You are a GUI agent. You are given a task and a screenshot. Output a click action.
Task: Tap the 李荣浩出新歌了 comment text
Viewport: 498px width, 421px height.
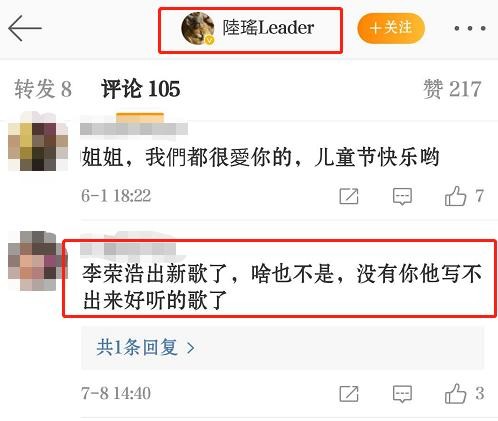(x=282, y=287)
